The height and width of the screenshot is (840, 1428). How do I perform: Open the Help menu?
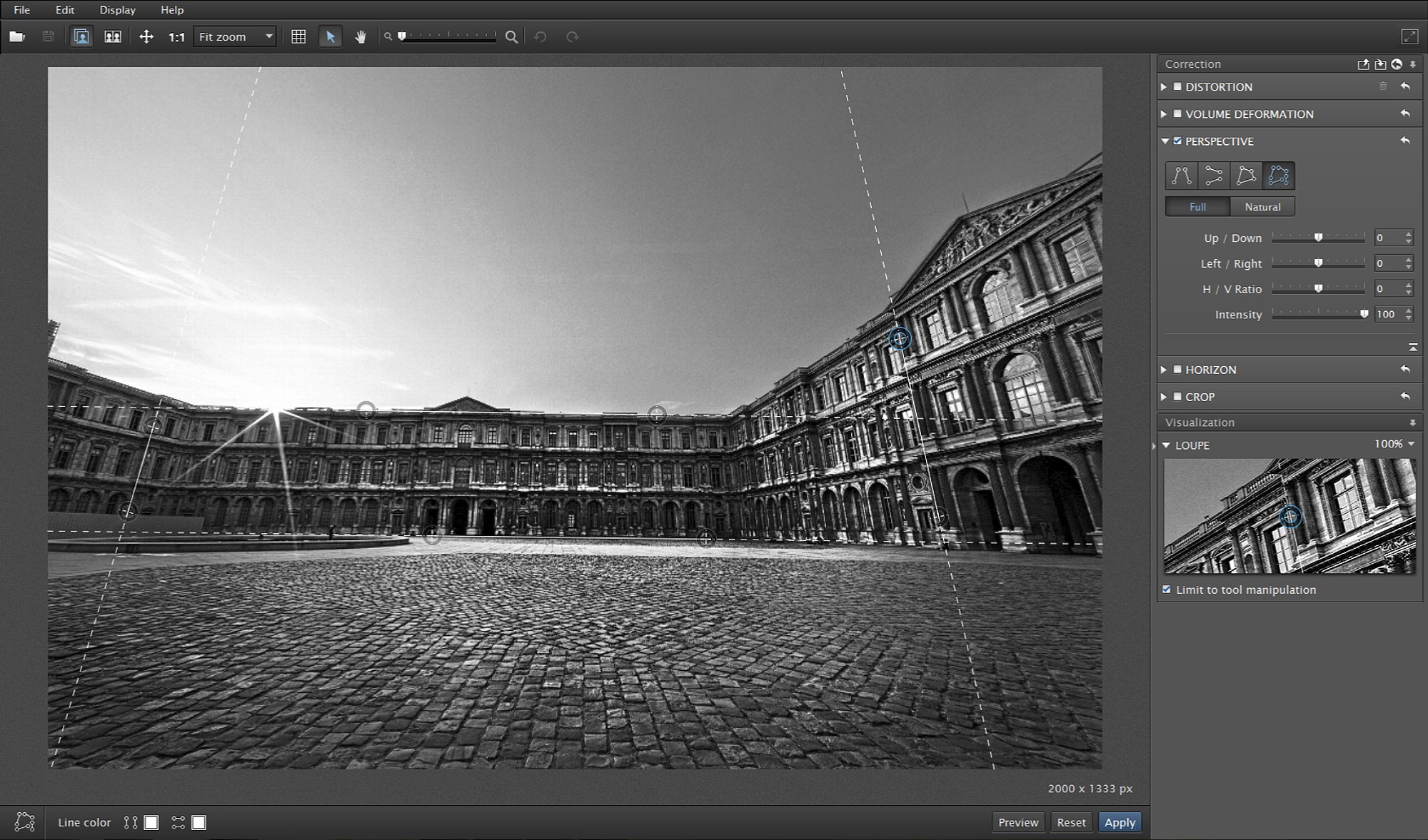172,10
